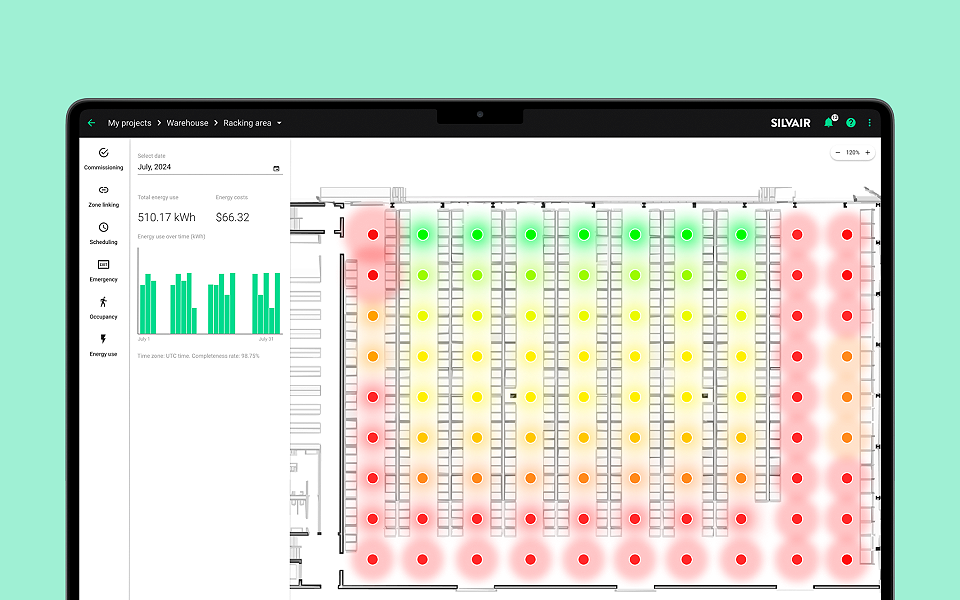Image resolution: width=960 pixels, height=600 pixels.
Task: Open the Scheduling panel
Action: (104, 232)
